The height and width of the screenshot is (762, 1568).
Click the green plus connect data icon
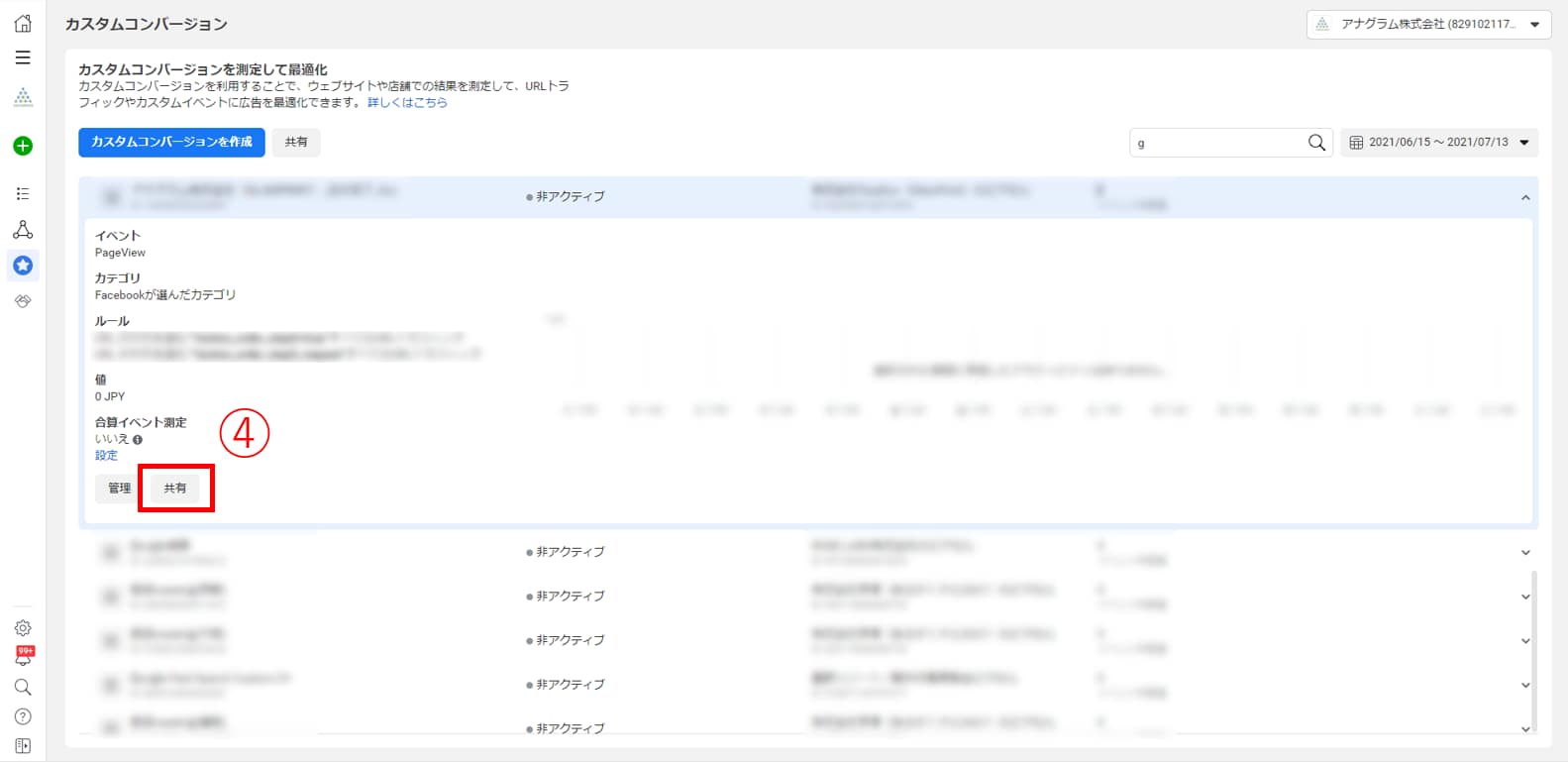(23, 146)
